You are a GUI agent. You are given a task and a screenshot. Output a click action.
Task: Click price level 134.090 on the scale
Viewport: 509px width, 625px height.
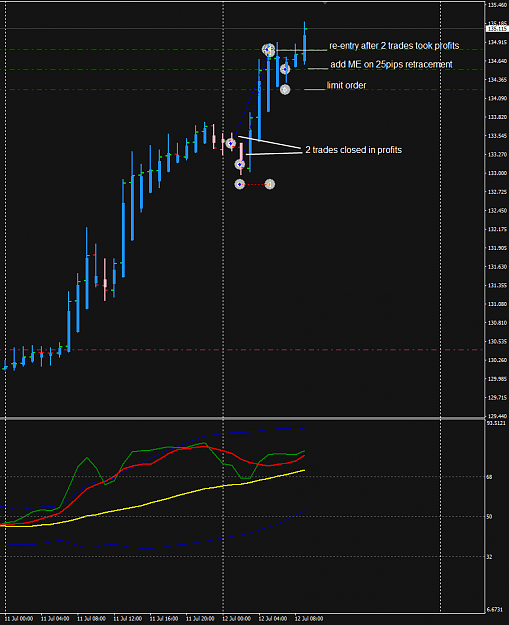tap(497, 98)
